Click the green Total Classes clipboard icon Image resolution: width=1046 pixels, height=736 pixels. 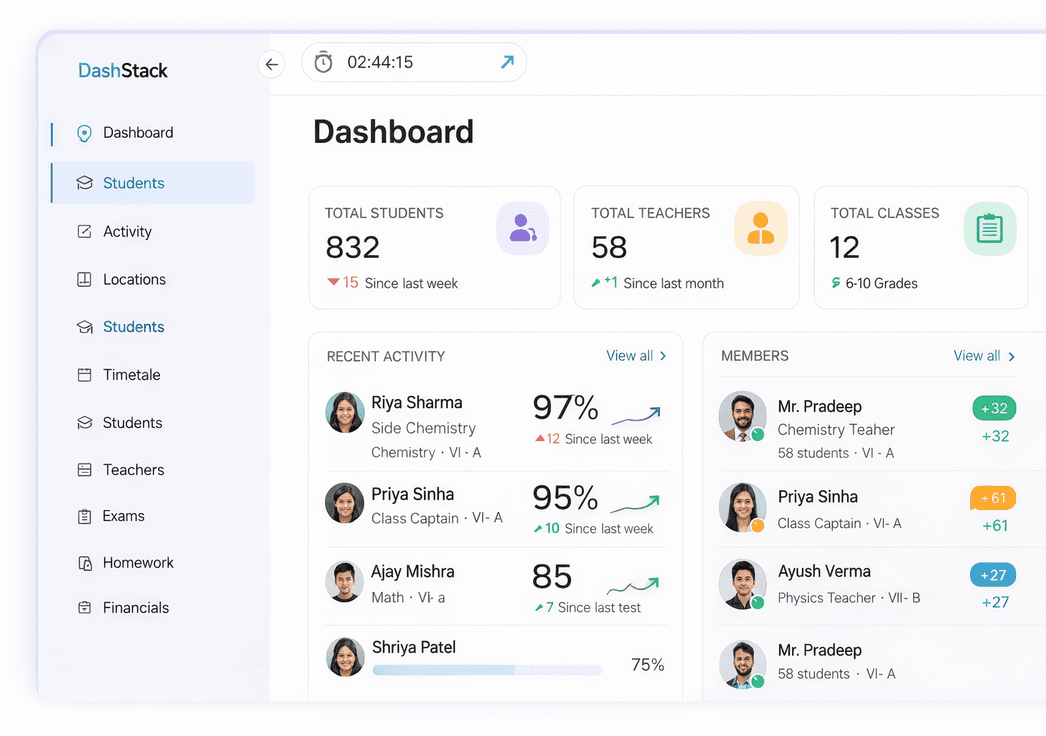[x=989, y=228]
